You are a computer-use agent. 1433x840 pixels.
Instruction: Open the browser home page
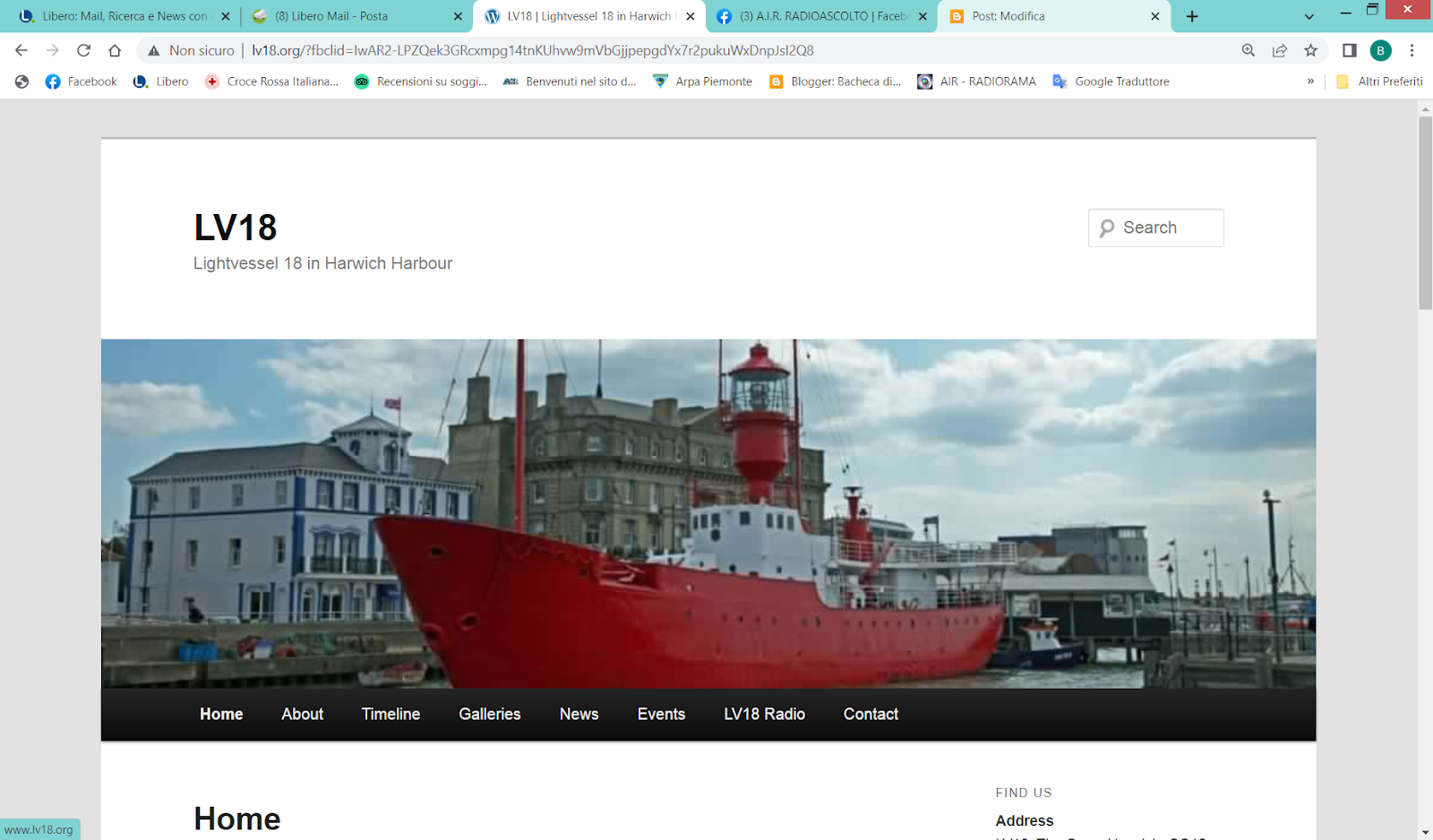pos(115,50)
